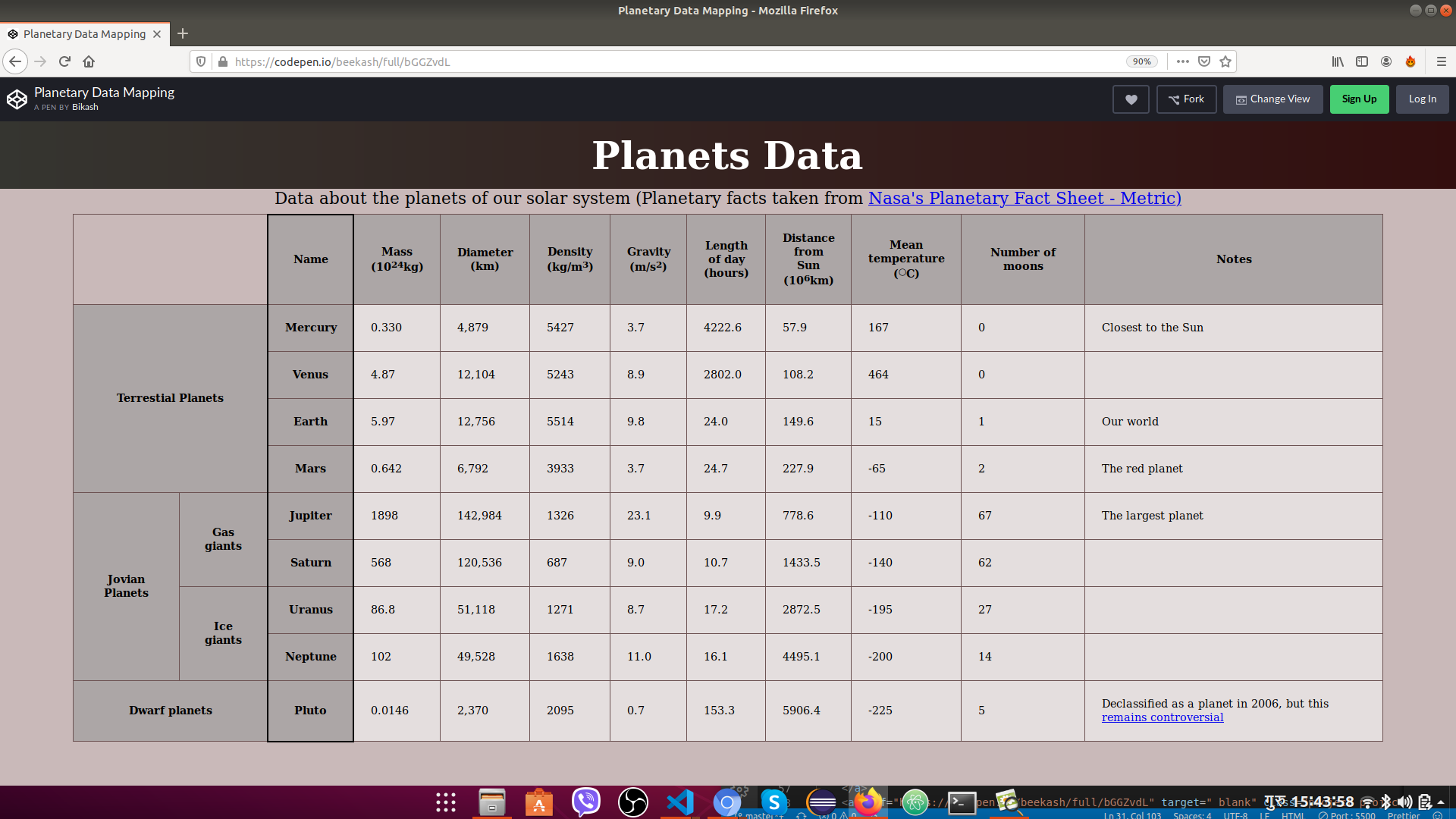Click Neptune's distance value 4495.1
Viewport: 1456px width, 819px height.
point(801,657)
